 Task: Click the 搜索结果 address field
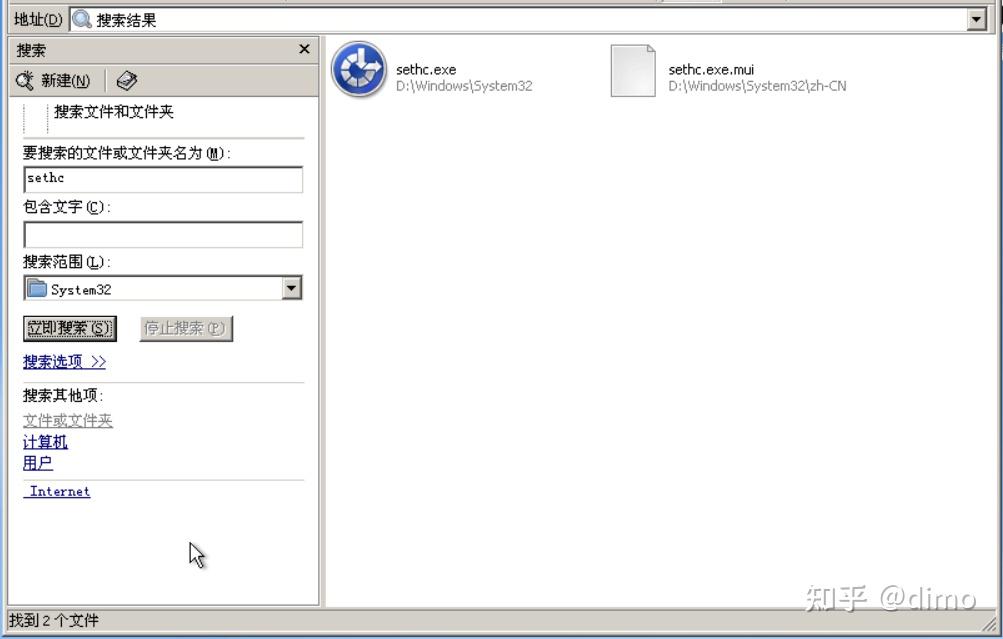528,20
